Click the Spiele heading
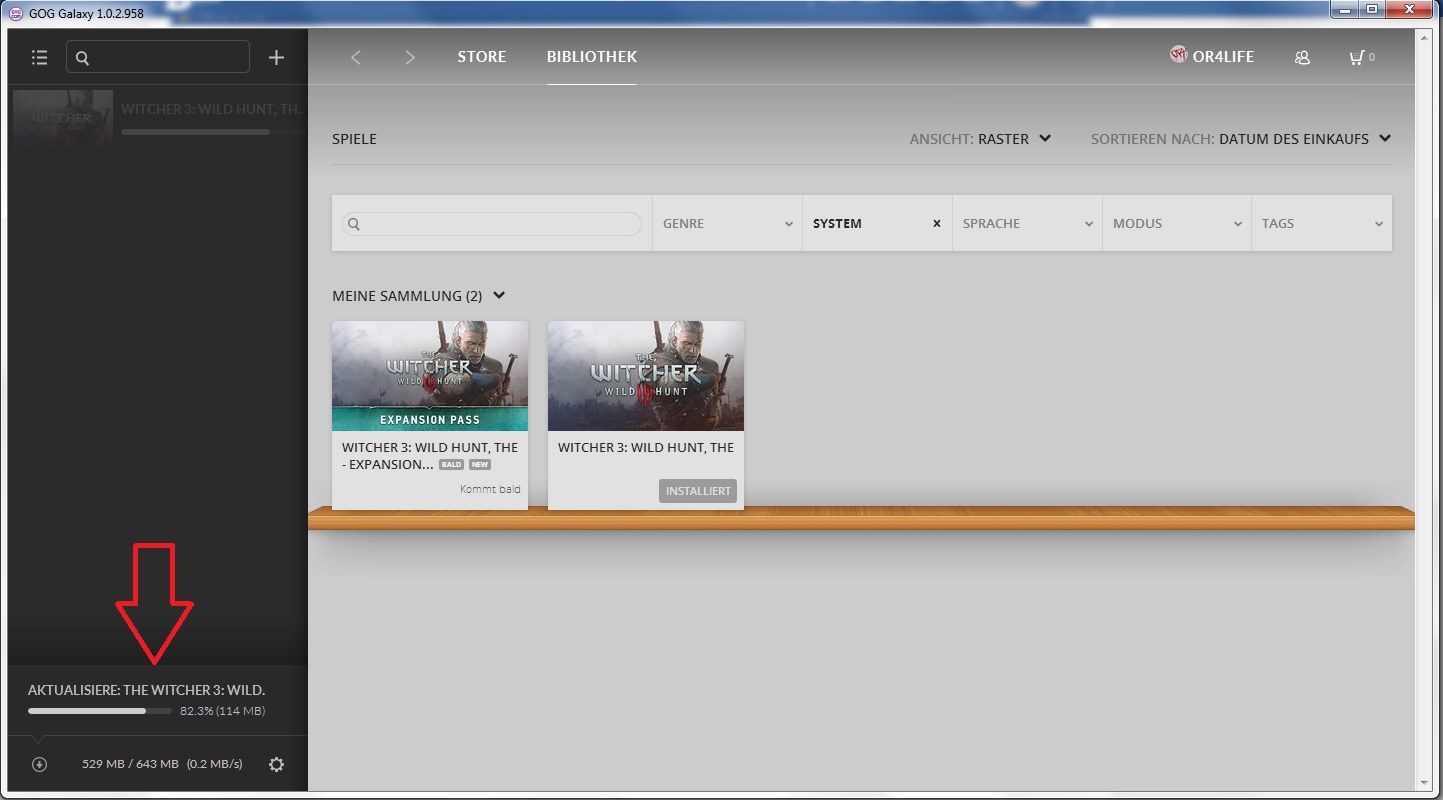 [x=354, y=139]
